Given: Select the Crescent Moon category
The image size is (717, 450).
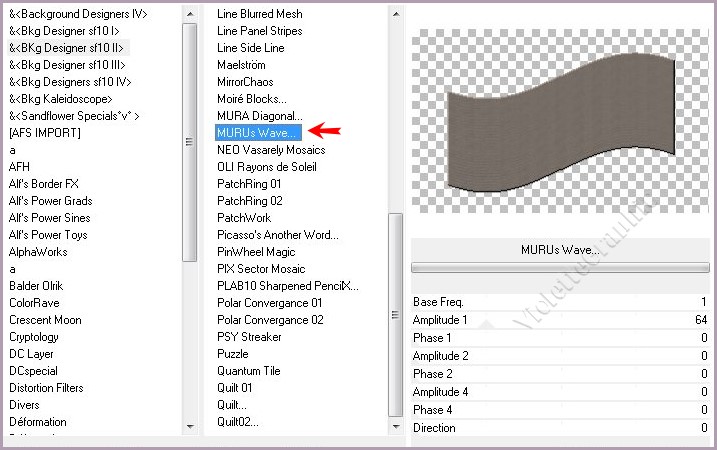Looking at the screenshot, I should pos(46,320).
